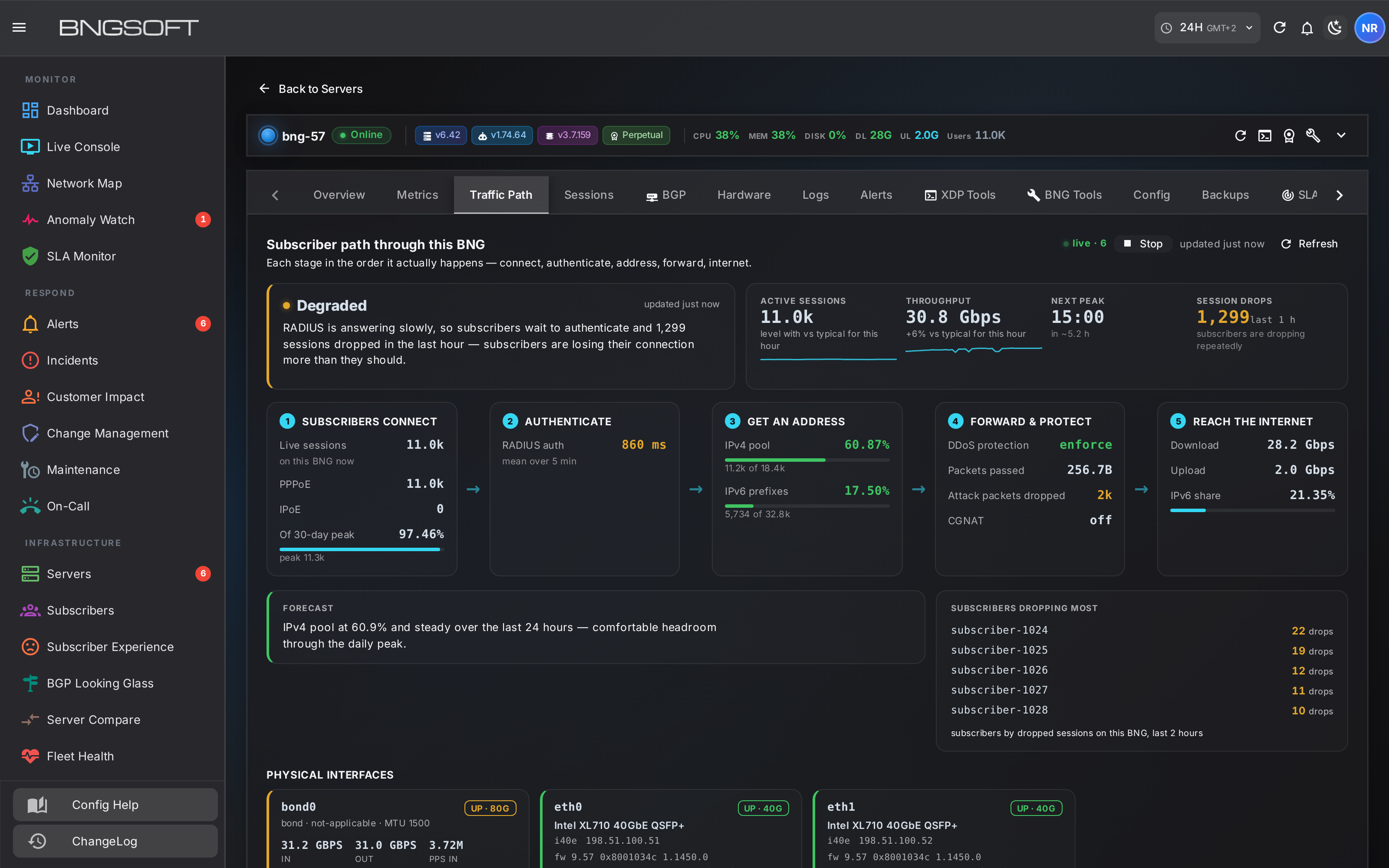Click v6.42 version badge
This screenshot has width=1389, height=868.
tap(441, 135)
